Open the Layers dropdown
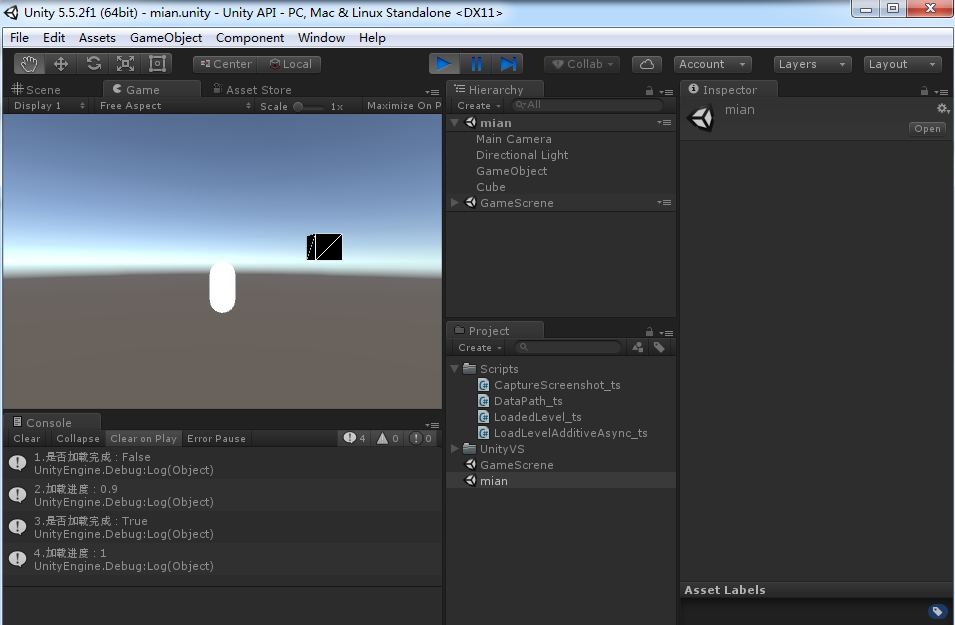The image size is (955, 625). [812, 64]
